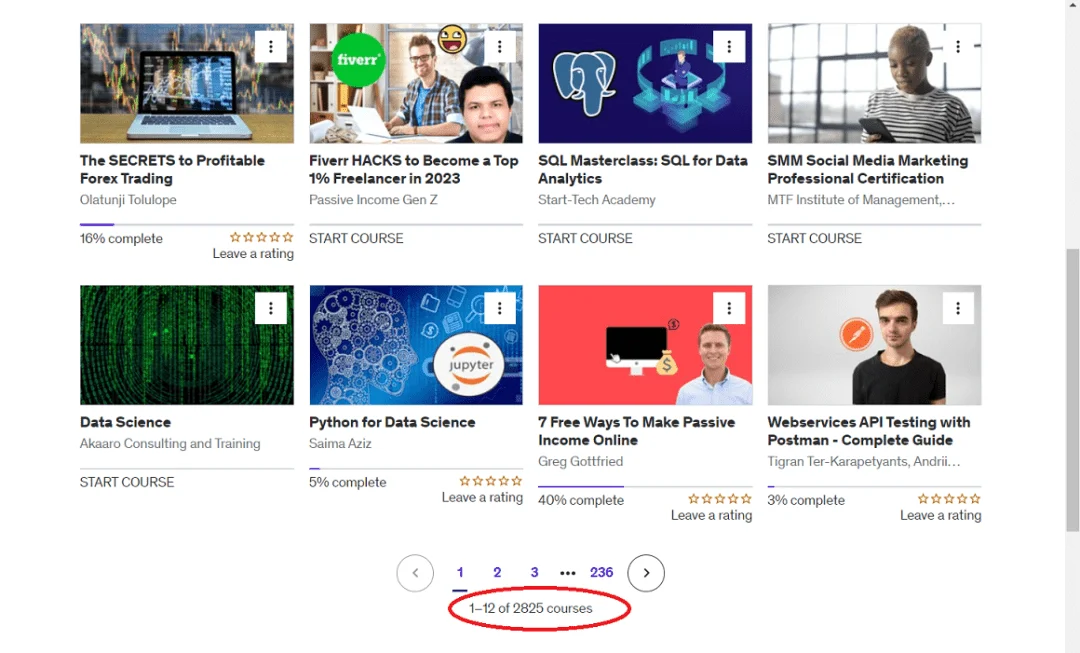The image size is (1080, 653).
Task: Go to next page with right arrow
Action: point(646,573)
